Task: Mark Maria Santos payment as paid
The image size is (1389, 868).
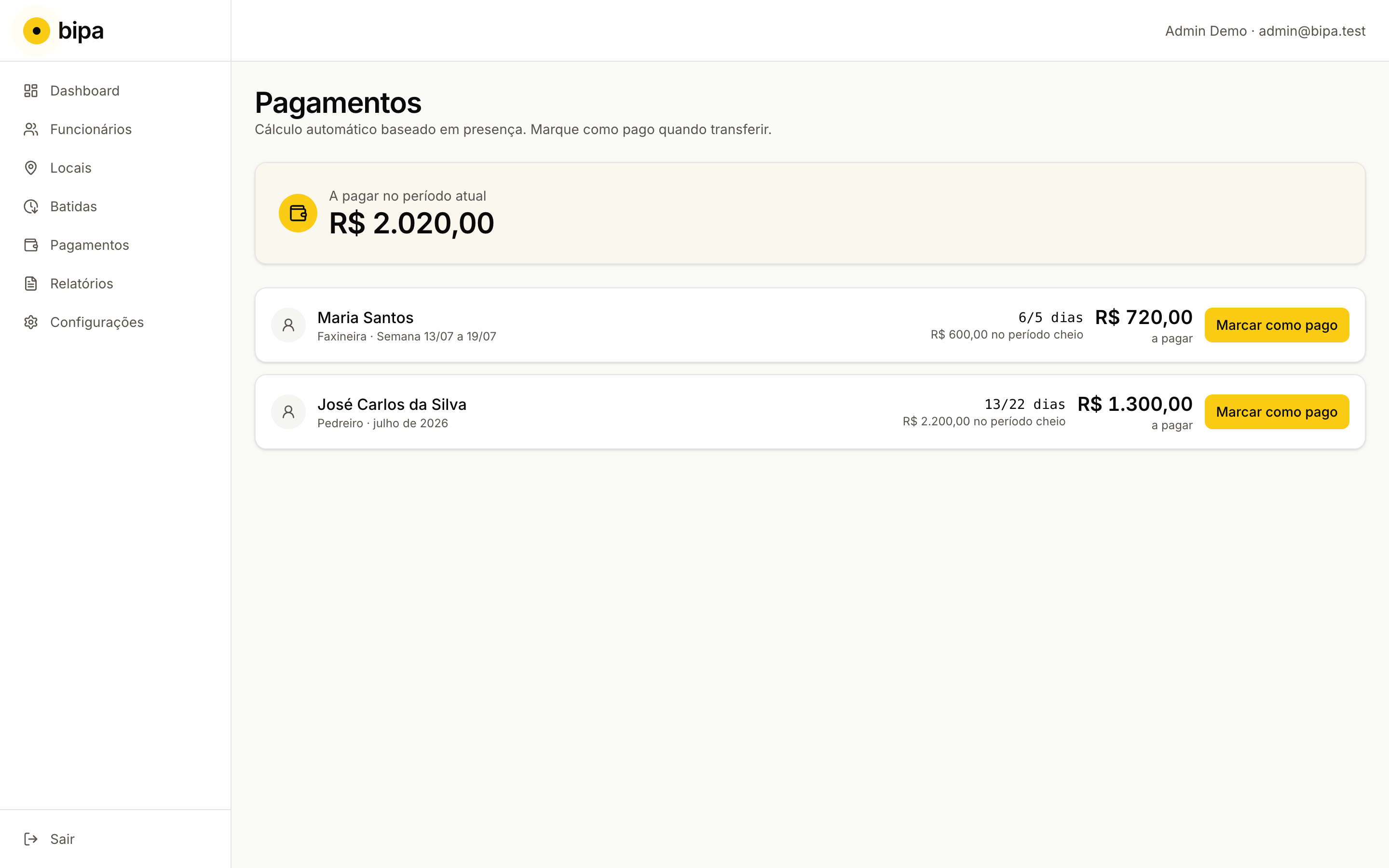Action: coord(1277,325)
